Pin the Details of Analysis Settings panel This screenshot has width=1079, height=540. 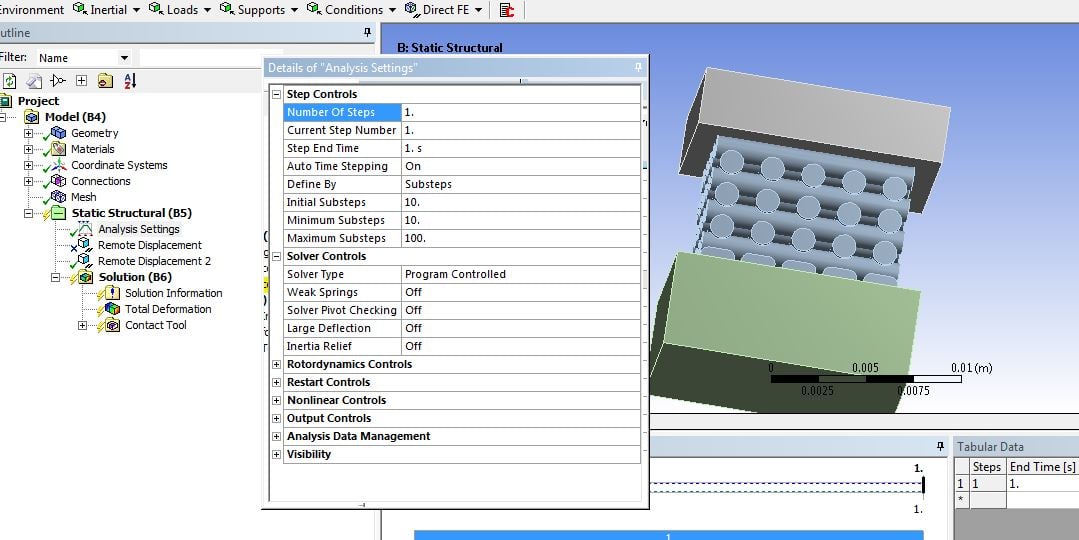pos(638,67)
